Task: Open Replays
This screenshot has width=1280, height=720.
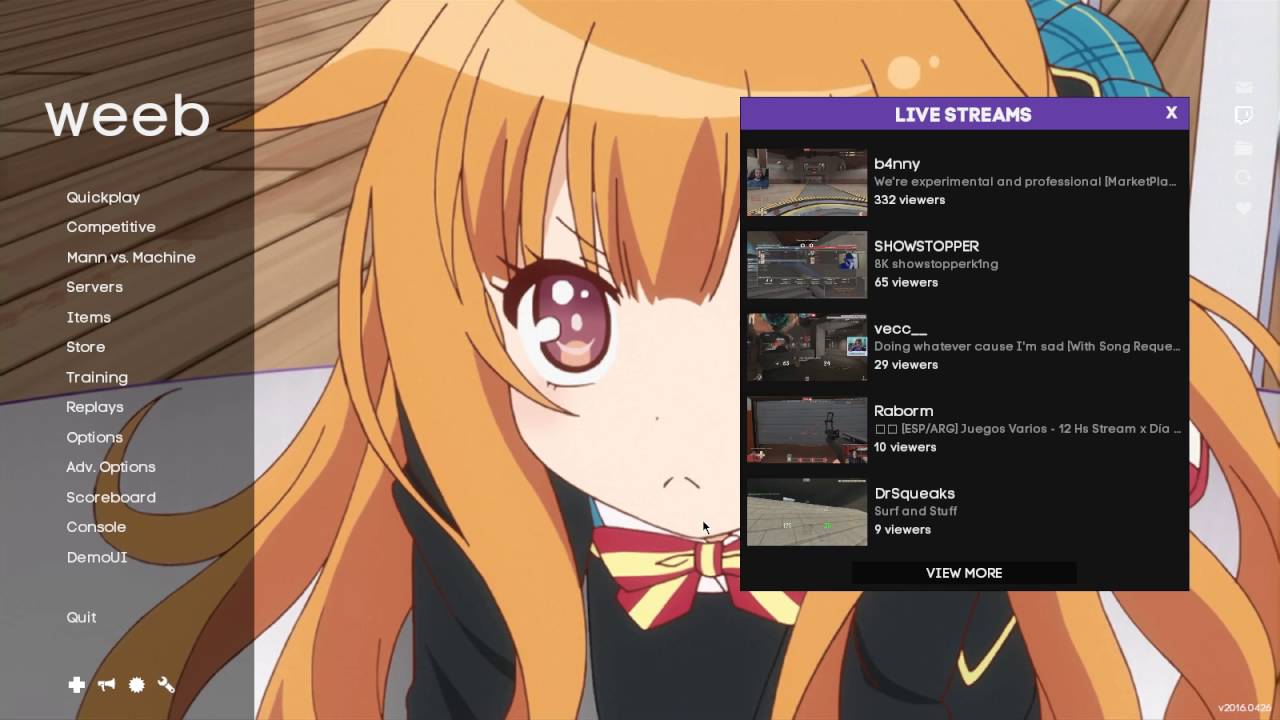Action: coord(95,407)
